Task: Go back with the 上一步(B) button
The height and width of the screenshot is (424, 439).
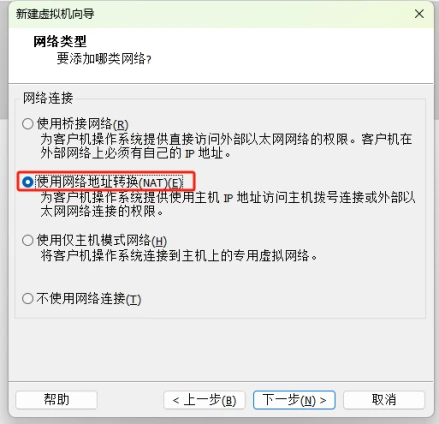Action: [204, 400]
